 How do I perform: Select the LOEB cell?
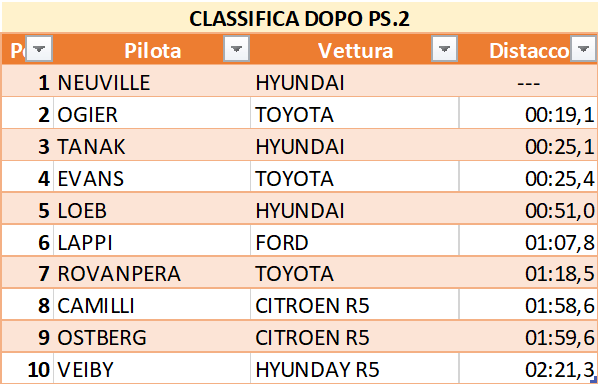pyautogui.click(x=152, y=209)
